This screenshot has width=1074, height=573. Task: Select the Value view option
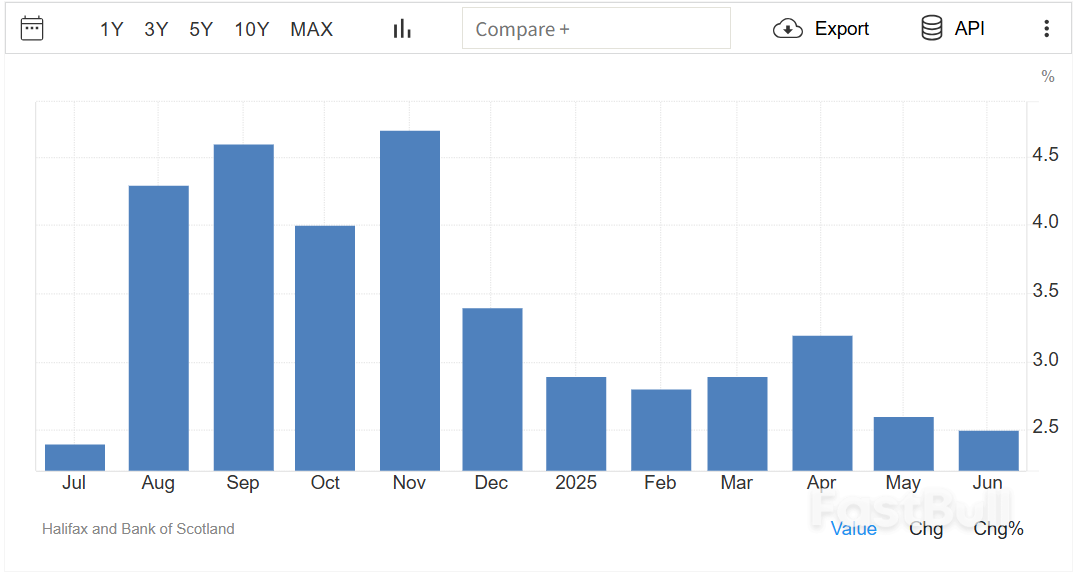[x=853, y=529]
